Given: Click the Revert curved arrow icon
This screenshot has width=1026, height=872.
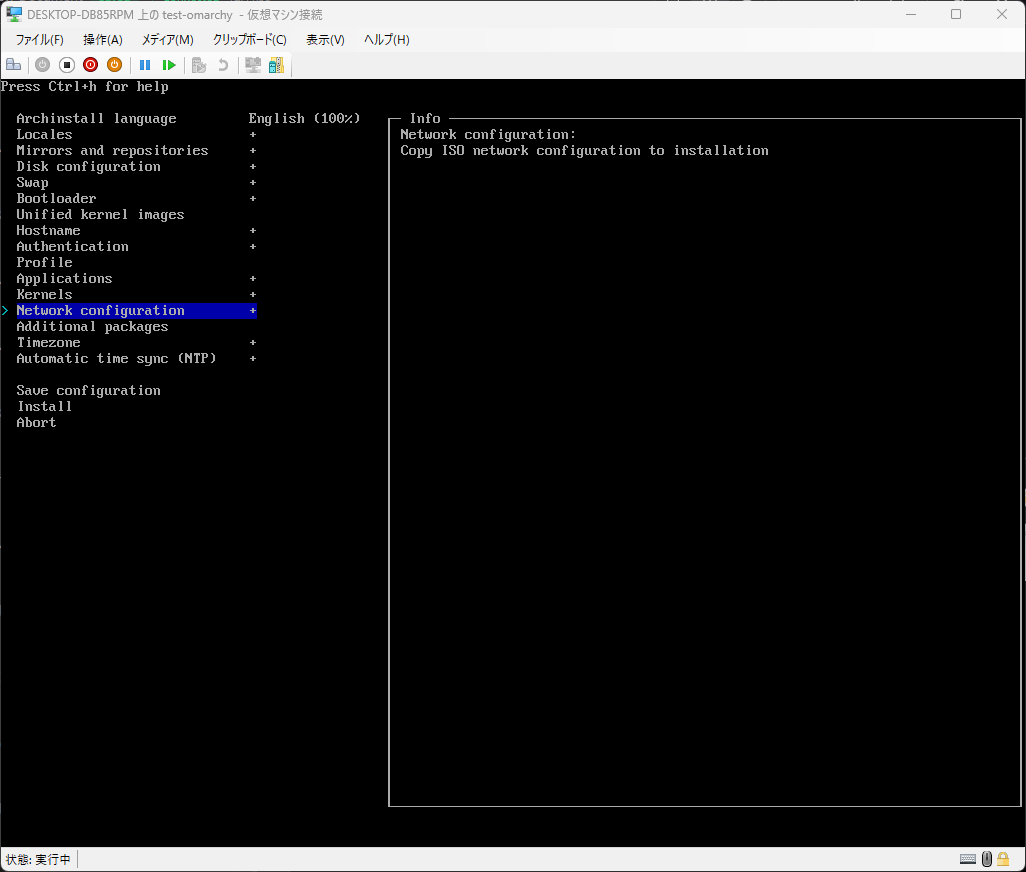Looking at the screenshot, I should [223, 65].
